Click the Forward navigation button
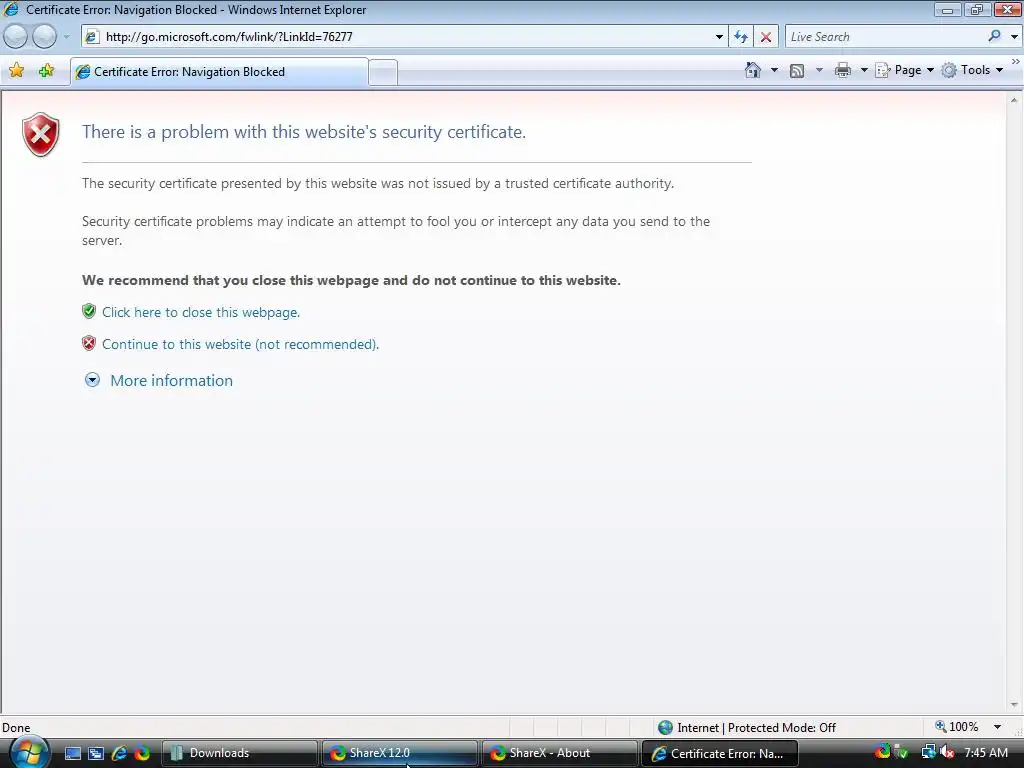This screenshot has width=1024, height=768. coord(44,37)
